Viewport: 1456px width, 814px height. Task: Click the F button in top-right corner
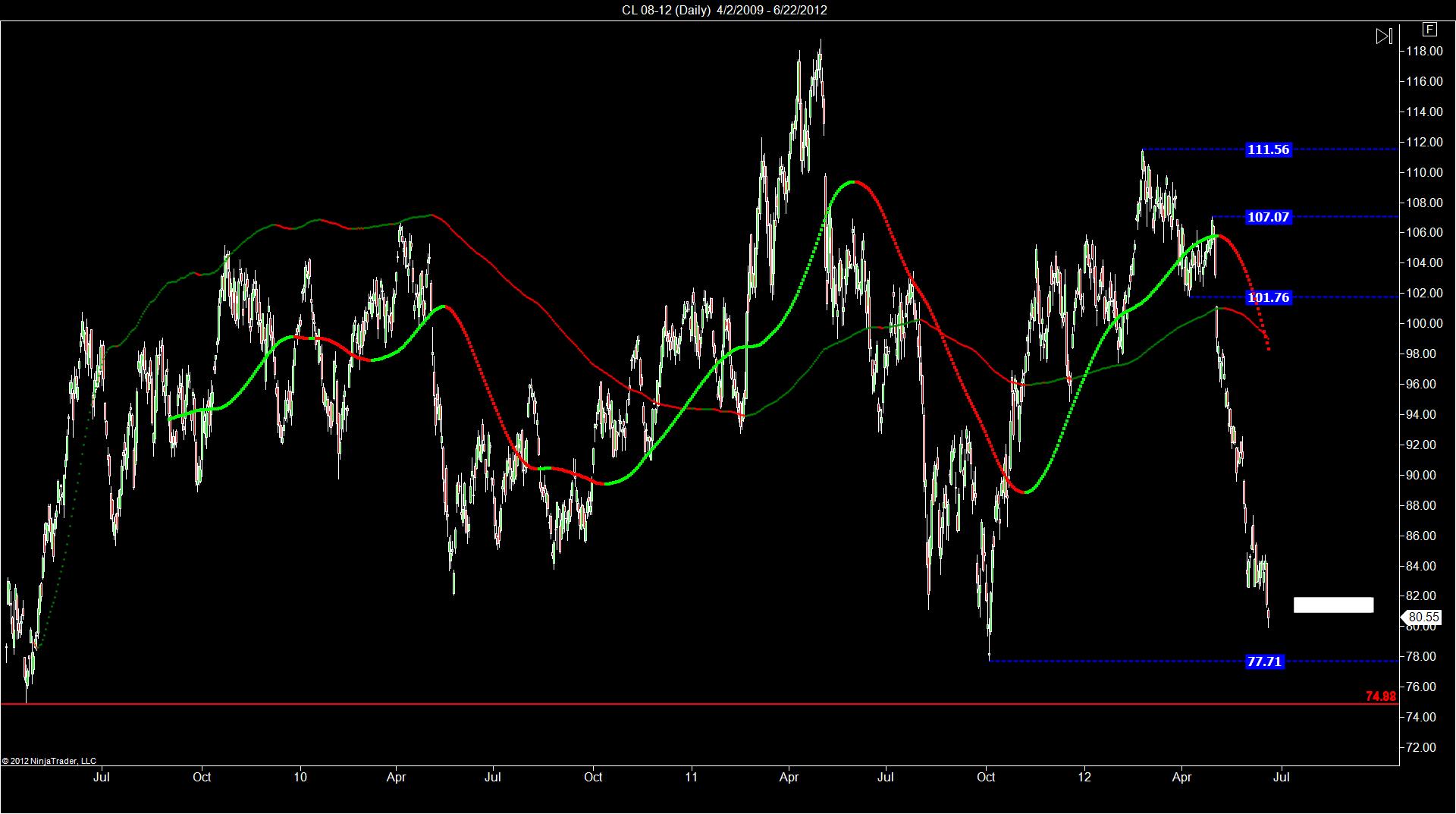click(x=1429, y=30)
